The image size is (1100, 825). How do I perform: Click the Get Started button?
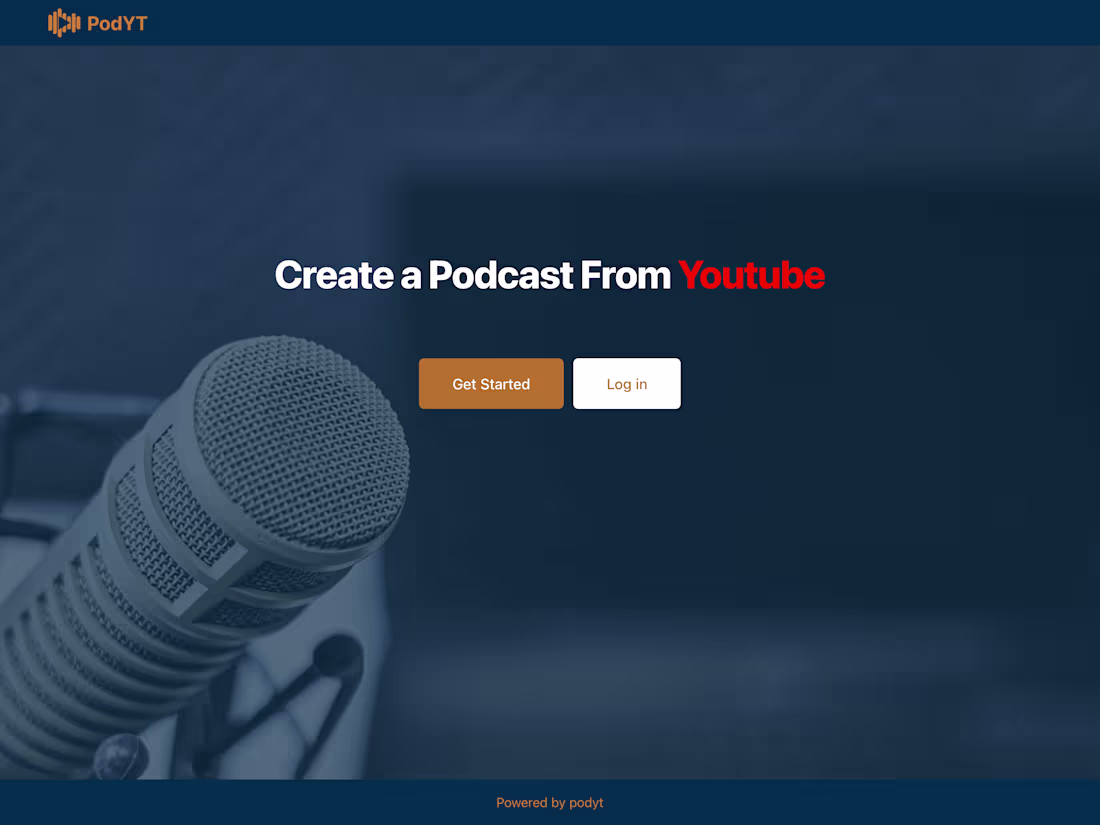[491, 384]
